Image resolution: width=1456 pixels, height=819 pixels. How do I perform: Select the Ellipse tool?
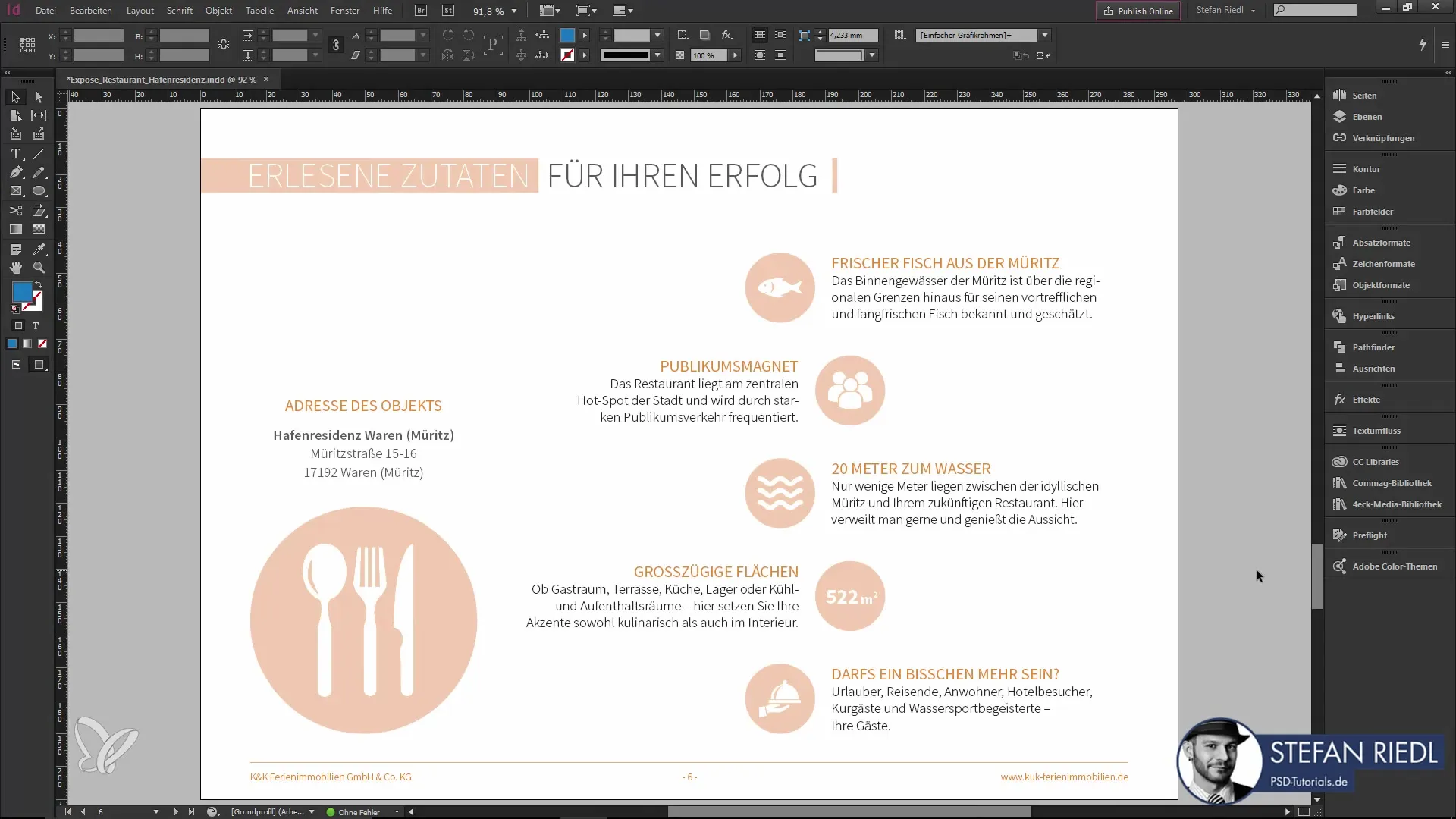pyautogui.click(x=39, y=191)
